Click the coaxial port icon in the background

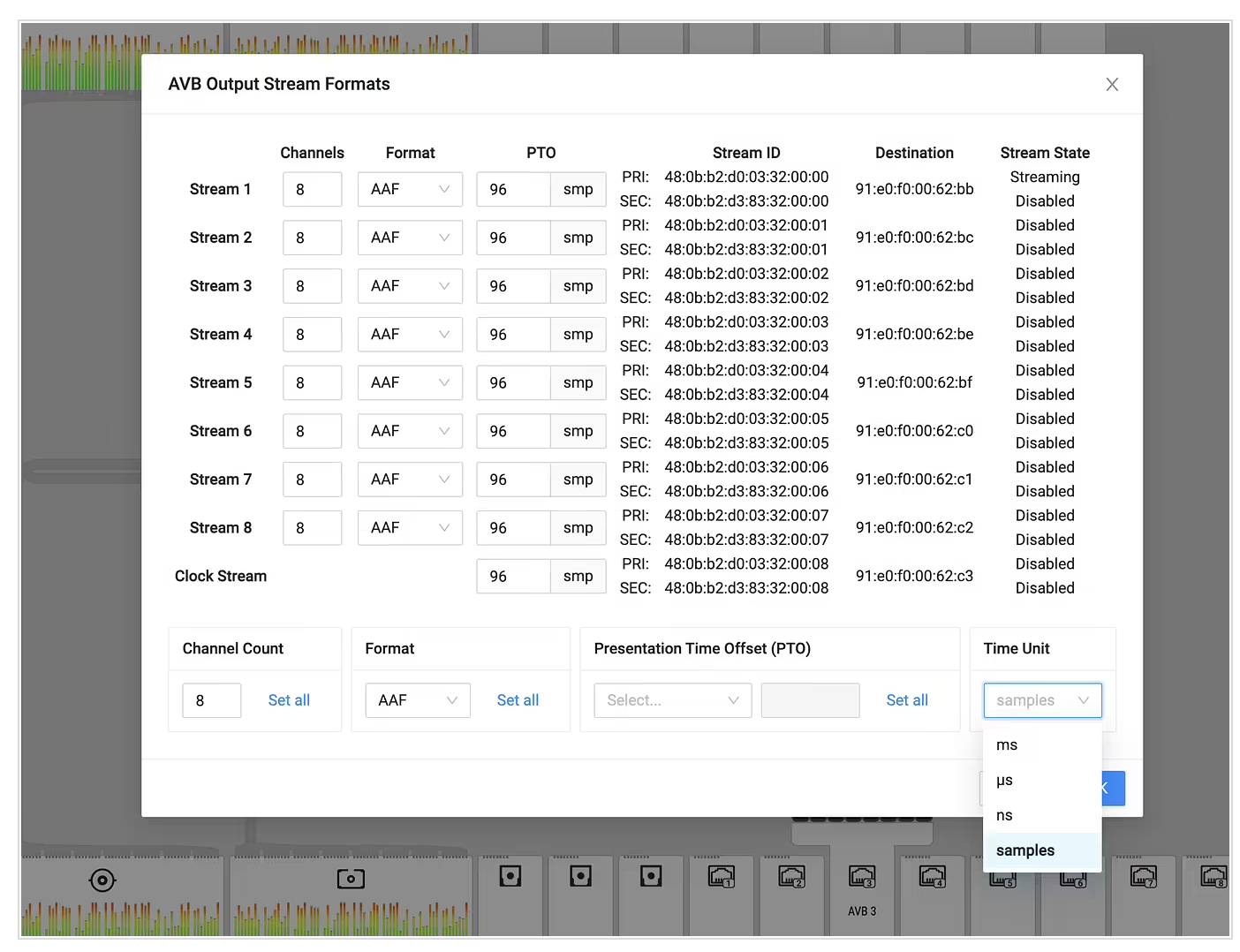(x=102, y=880)
